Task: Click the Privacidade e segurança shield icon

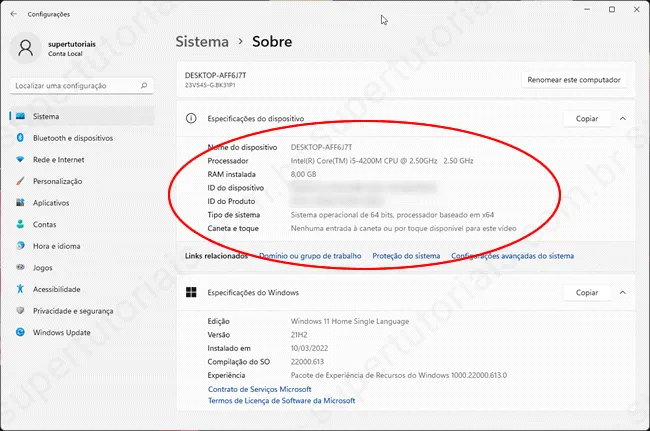Action: 20,310
